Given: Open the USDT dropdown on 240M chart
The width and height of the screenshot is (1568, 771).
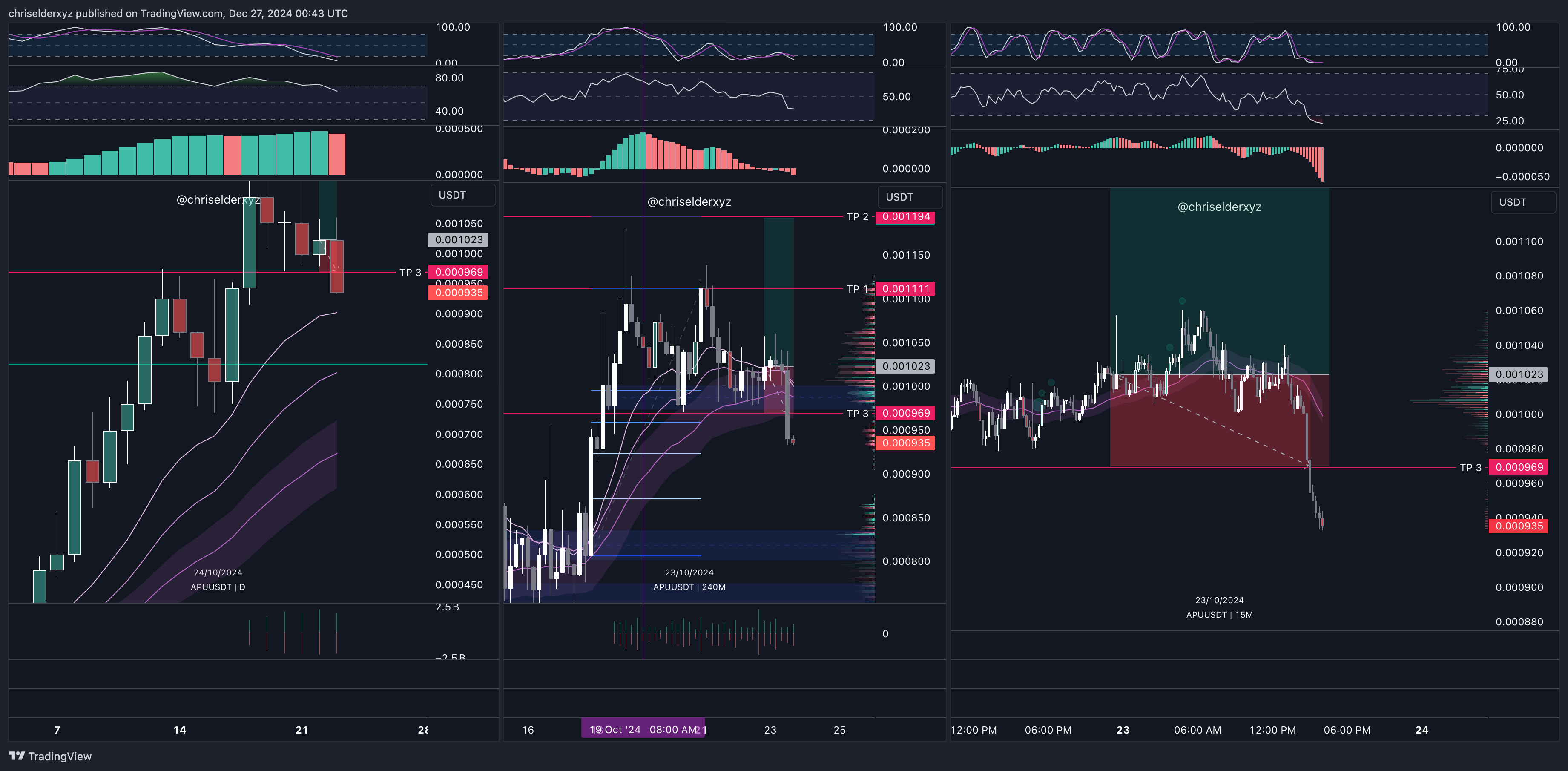Looking at the screenshot, I should point(909,197).
